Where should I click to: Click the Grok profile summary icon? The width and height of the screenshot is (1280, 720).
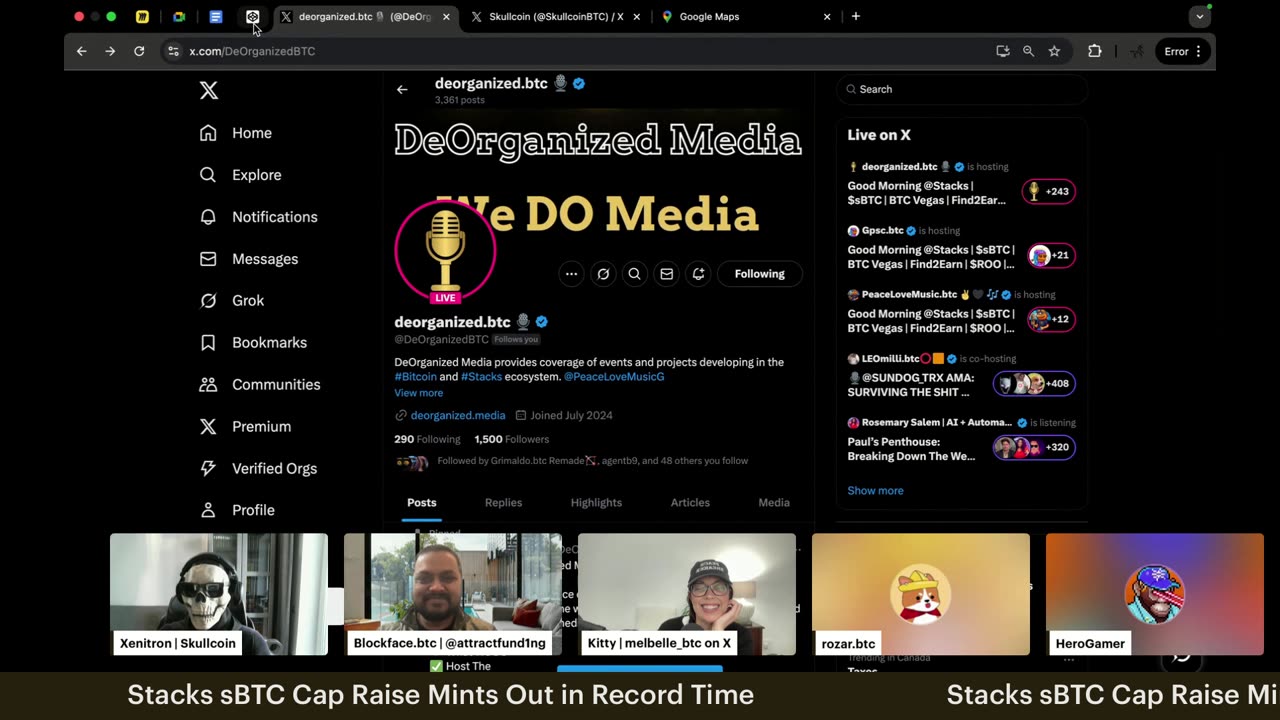coord(603,274)
